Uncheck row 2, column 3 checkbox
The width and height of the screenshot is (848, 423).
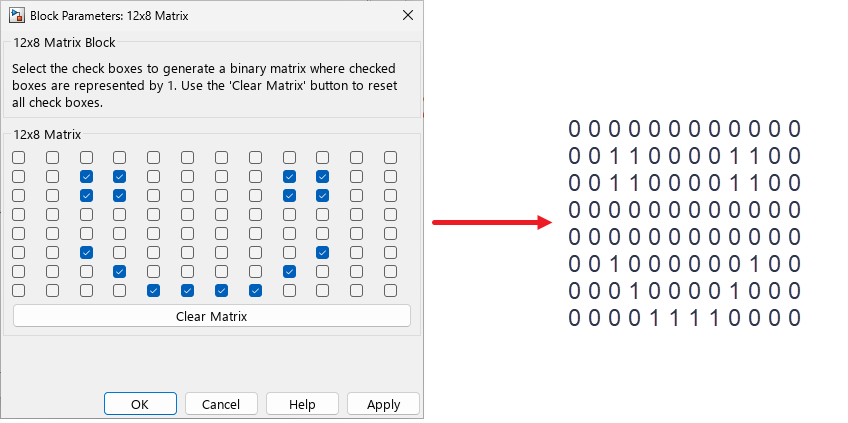87,177
